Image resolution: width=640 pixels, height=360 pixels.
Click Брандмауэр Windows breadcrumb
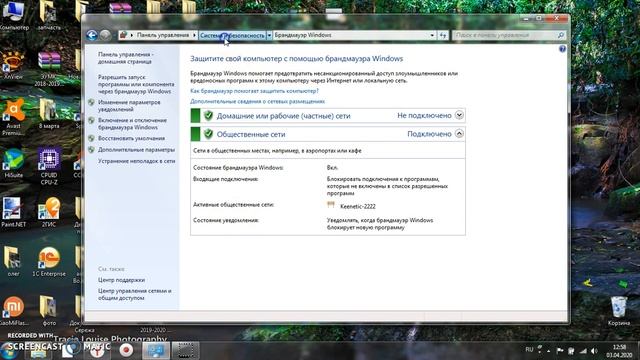tap(303, 36)
